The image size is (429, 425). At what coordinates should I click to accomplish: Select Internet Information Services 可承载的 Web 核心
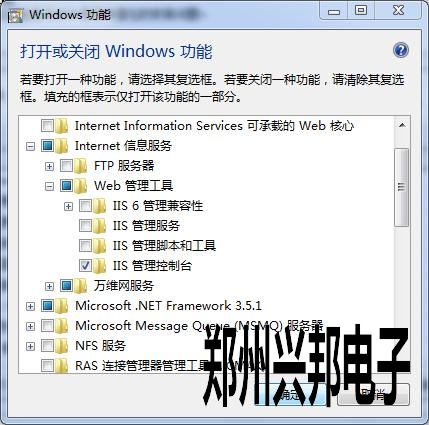tap(214, 126)
